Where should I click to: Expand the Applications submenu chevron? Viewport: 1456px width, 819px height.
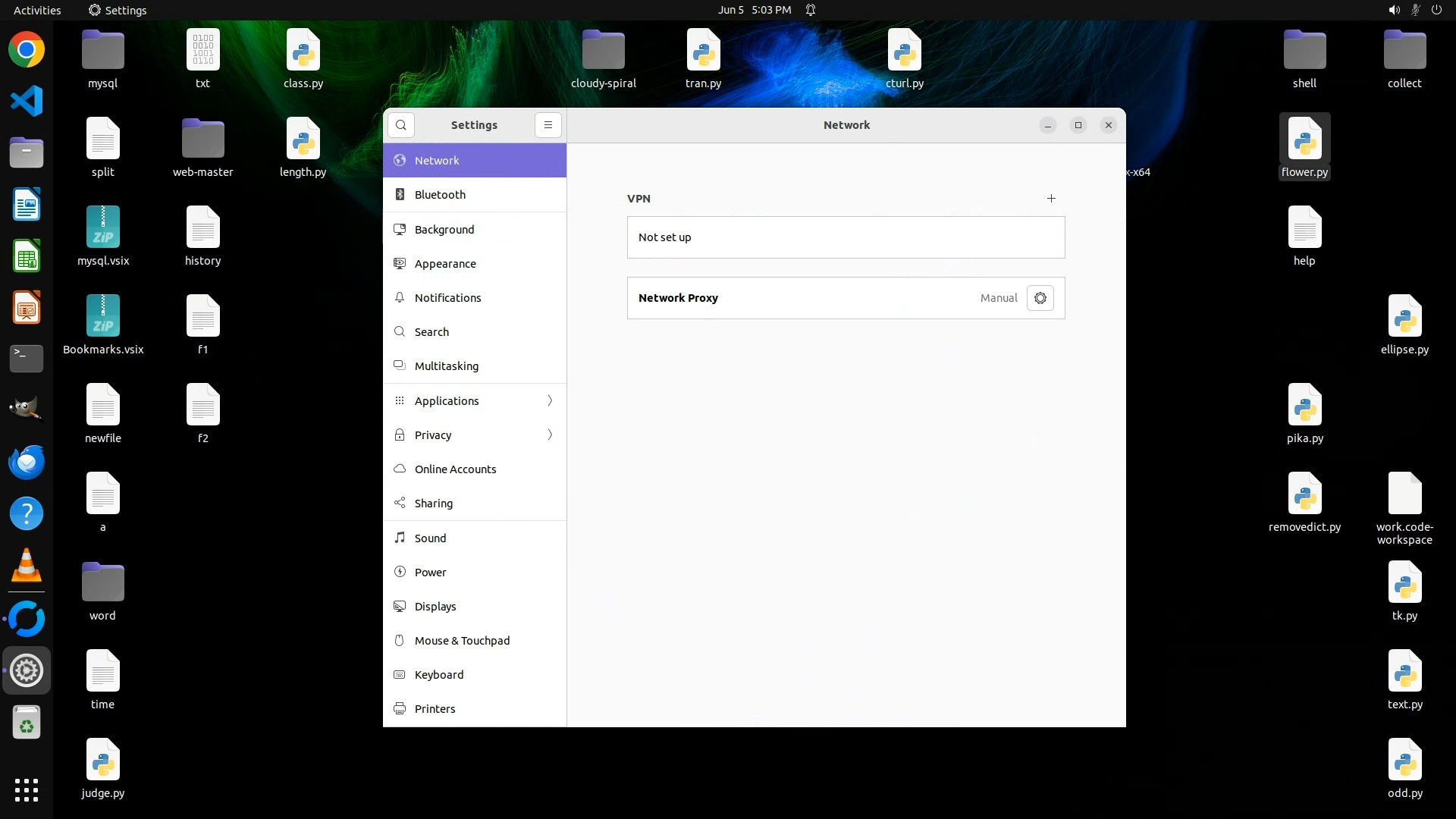pos(550,401)
